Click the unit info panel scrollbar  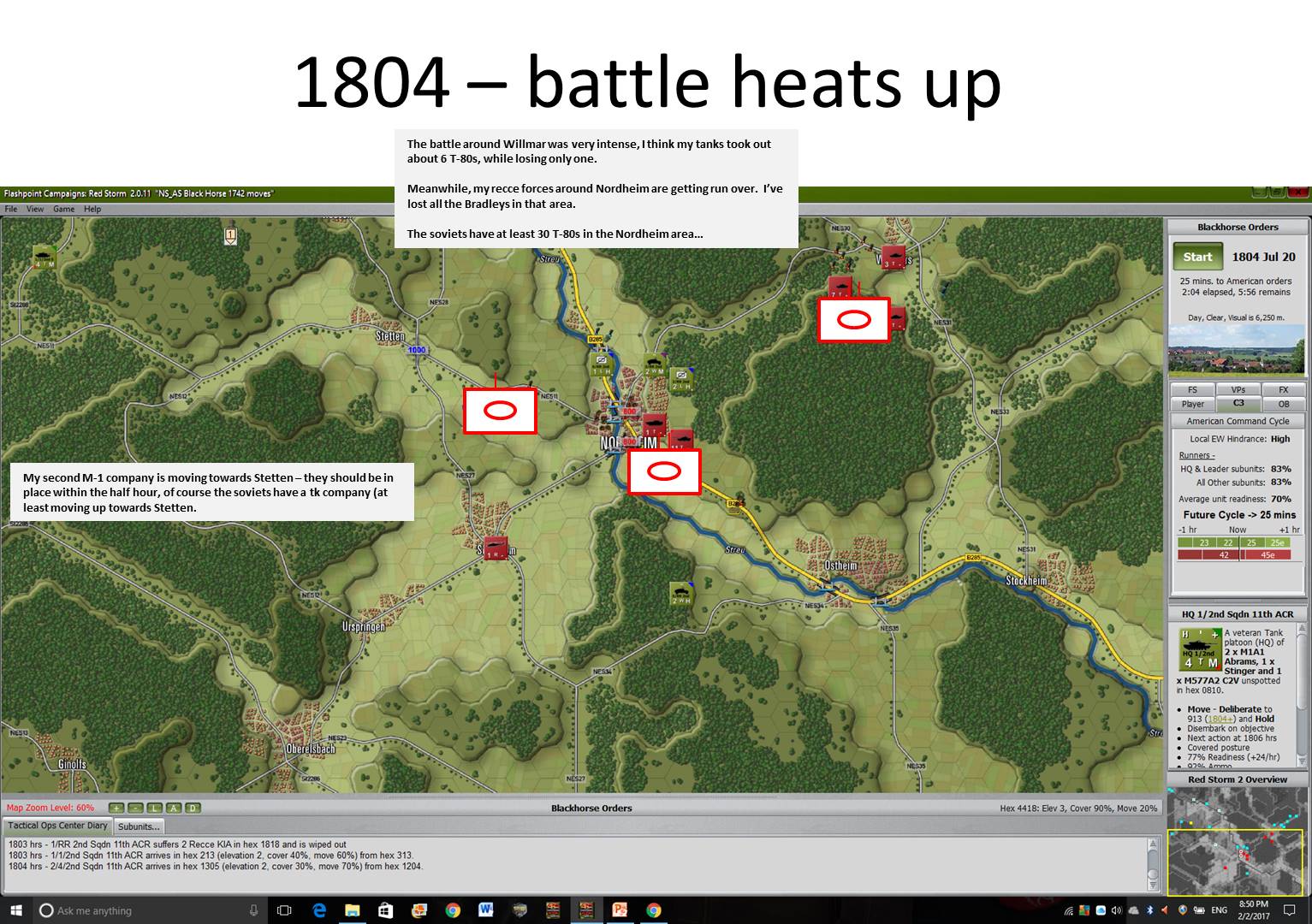click(1301, 695)
